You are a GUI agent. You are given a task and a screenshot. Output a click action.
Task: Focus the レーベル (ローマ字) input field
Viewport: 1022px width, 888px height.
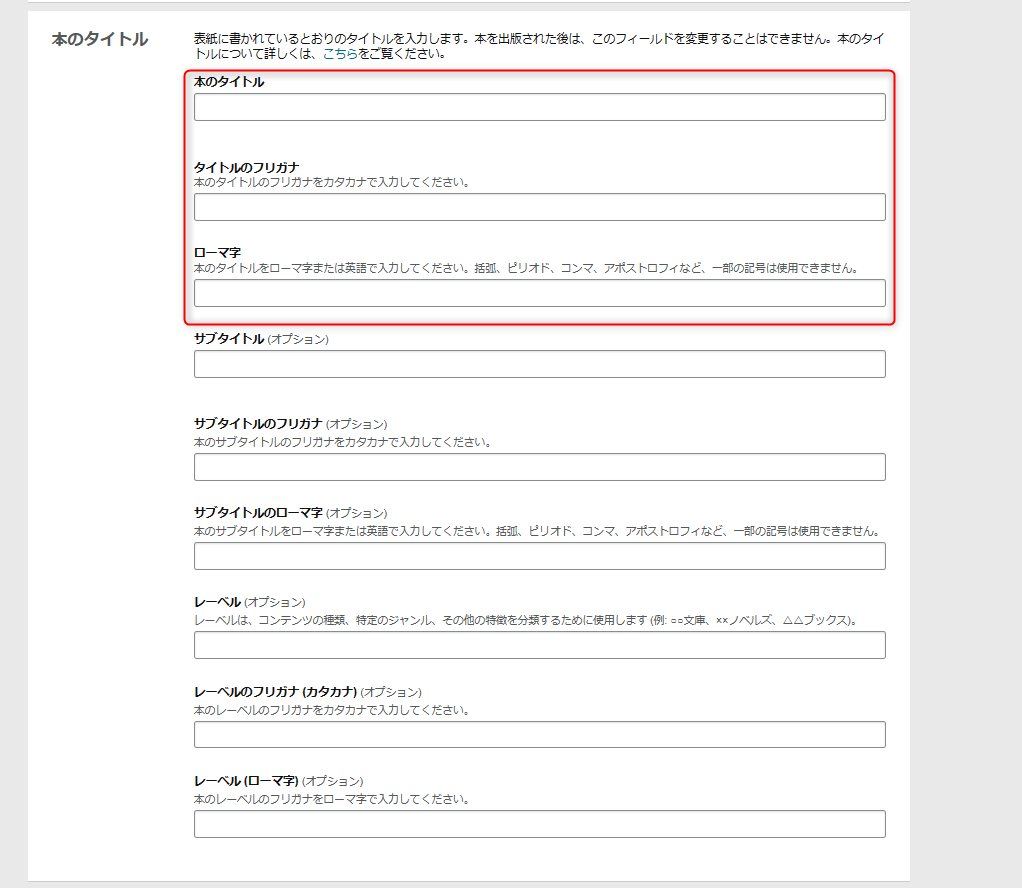(x=540, y=823)
